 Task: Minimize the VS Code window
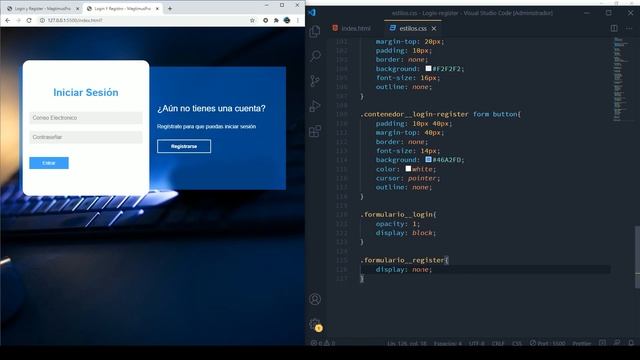click(587, 13)
